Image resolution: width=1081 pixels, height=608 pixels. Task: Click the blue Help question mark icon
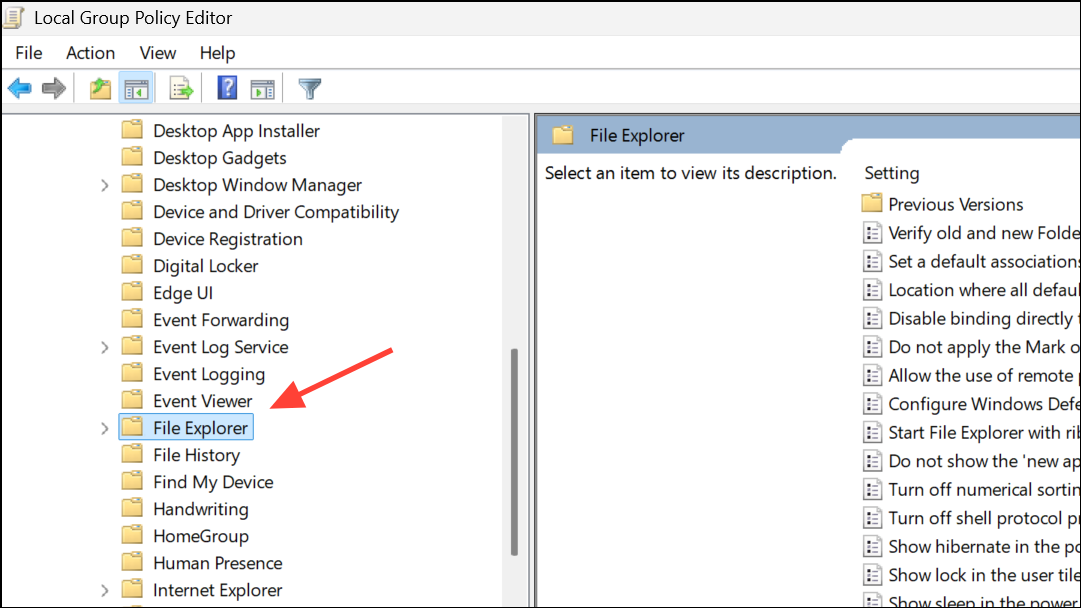[227, 88]
